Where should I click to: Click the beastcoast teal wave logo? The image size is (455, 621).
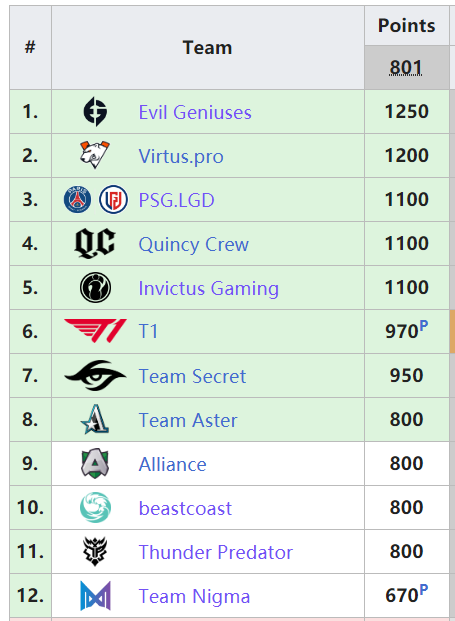click(95, 507)
